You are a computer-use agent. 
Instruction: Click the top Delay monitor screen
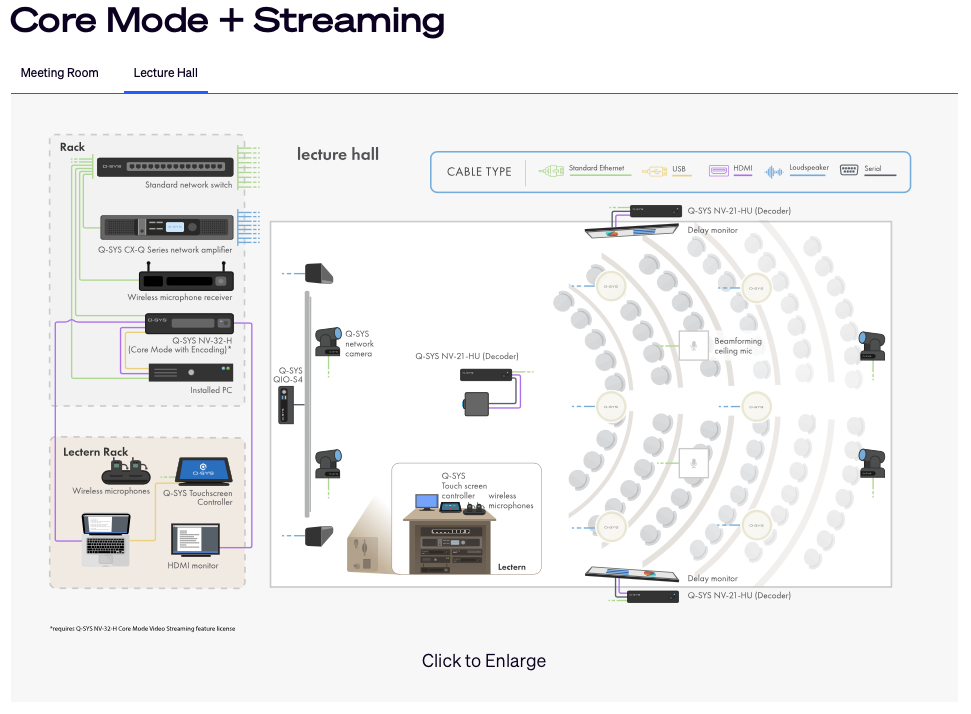tap(632, 232)
